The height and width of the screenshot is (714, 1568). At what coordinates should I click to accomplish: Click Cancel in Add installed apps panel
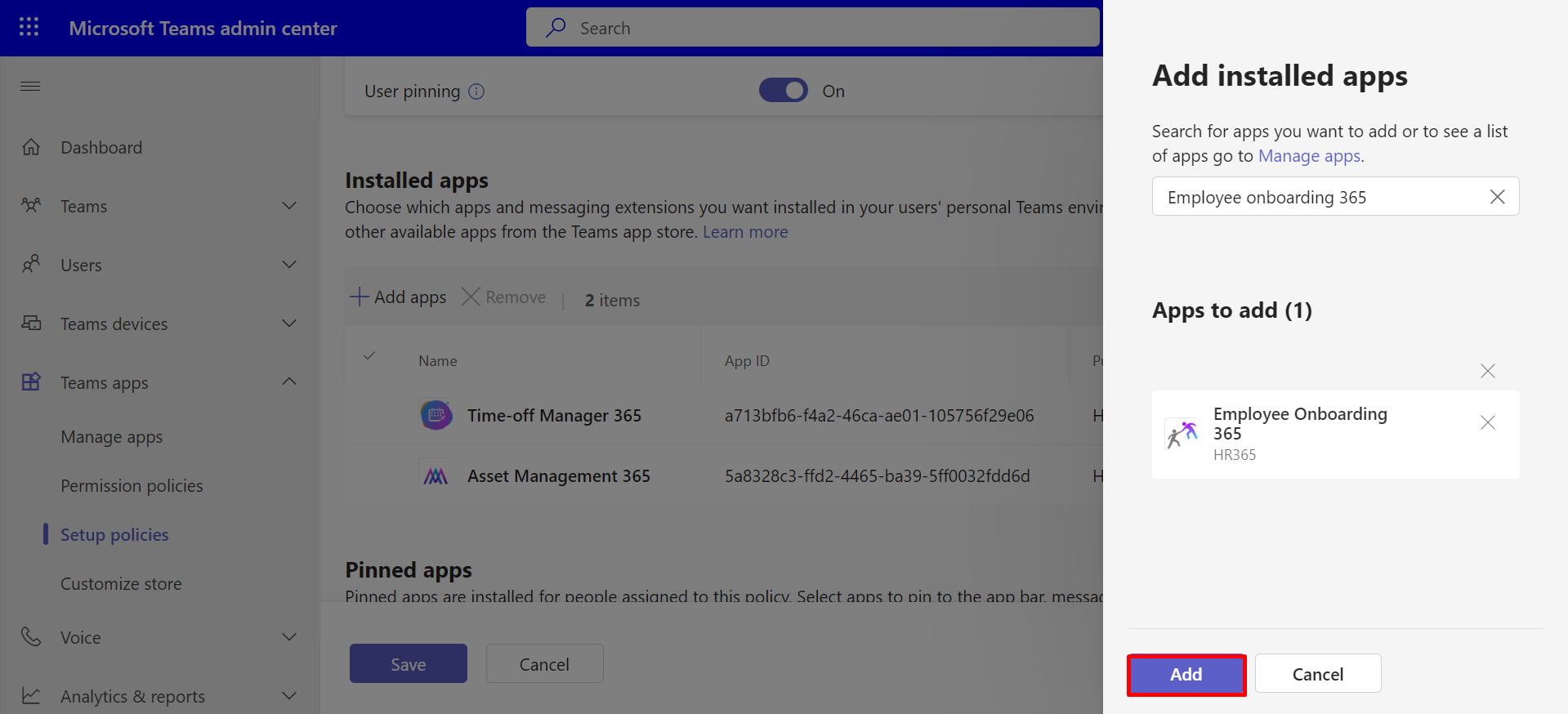1318,674
